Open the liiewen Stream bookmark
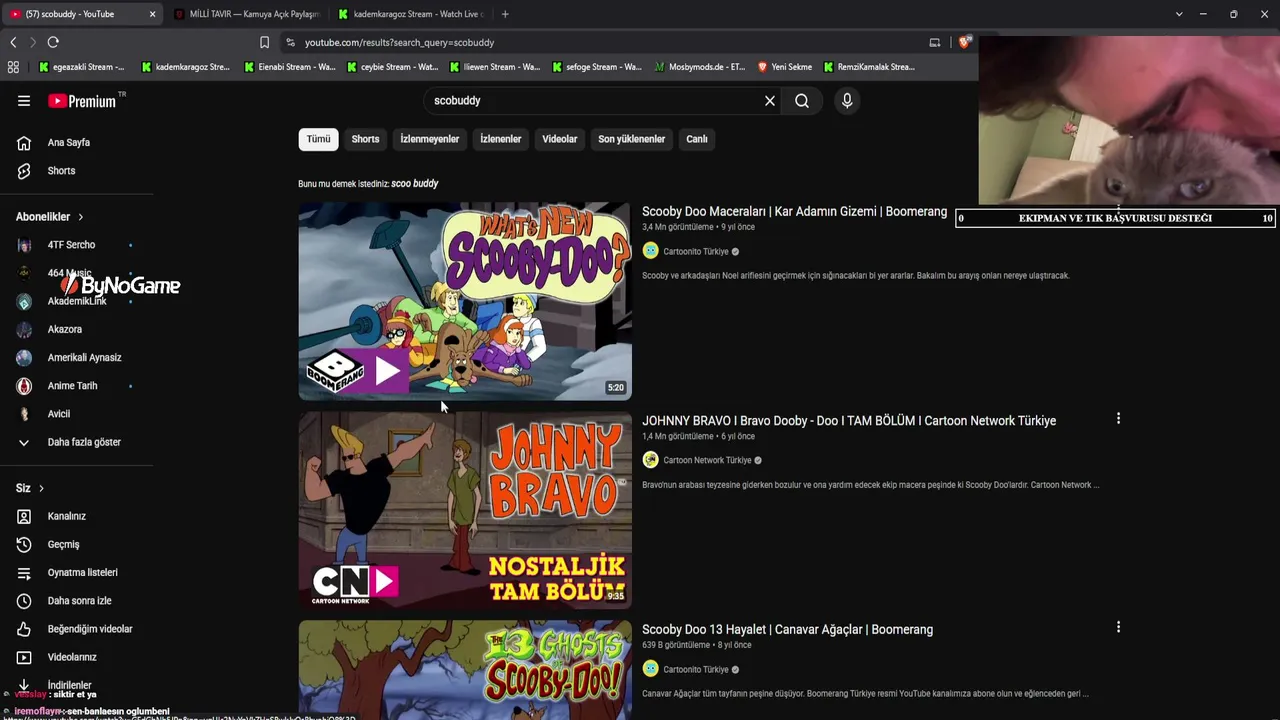 [495, 67]
